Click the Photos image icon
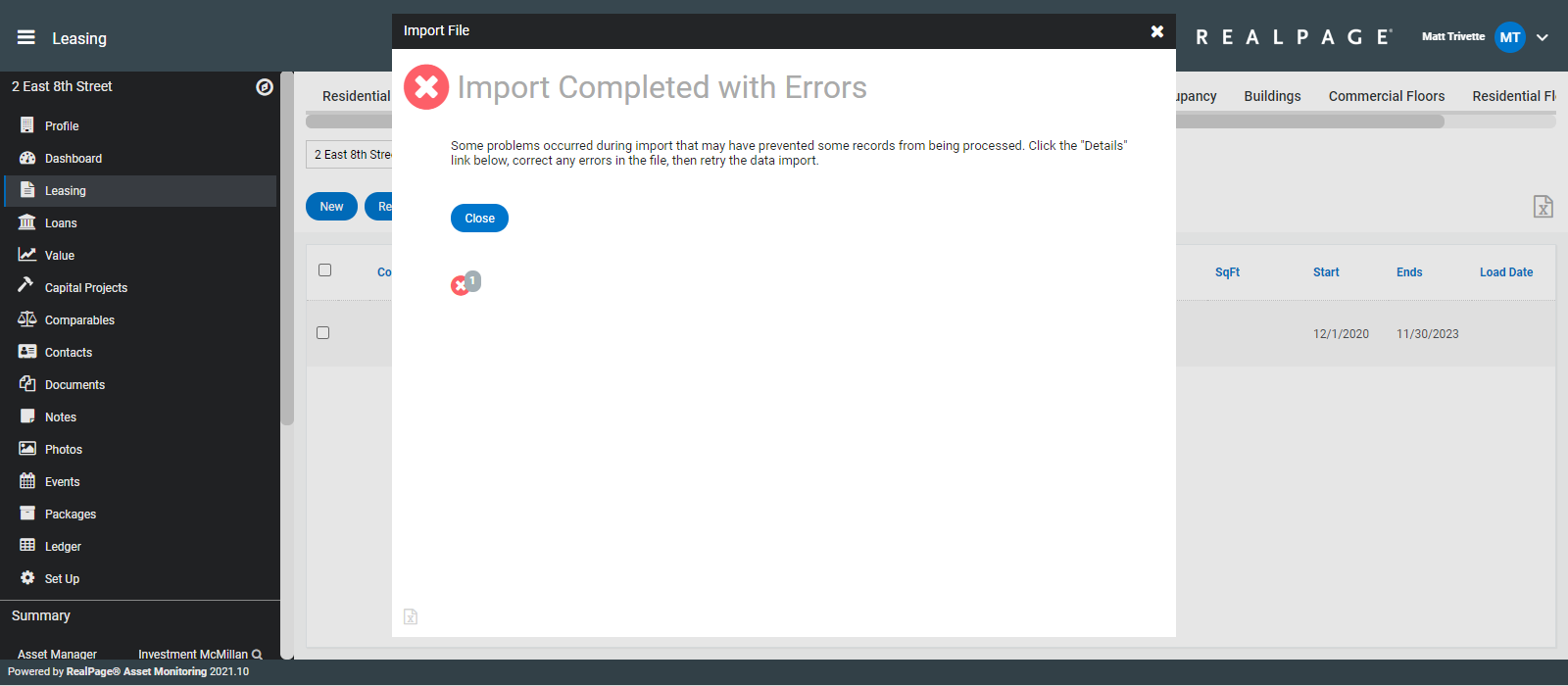Image resolution: width=1568 pixels, height=686 pixels. [27, 449]
